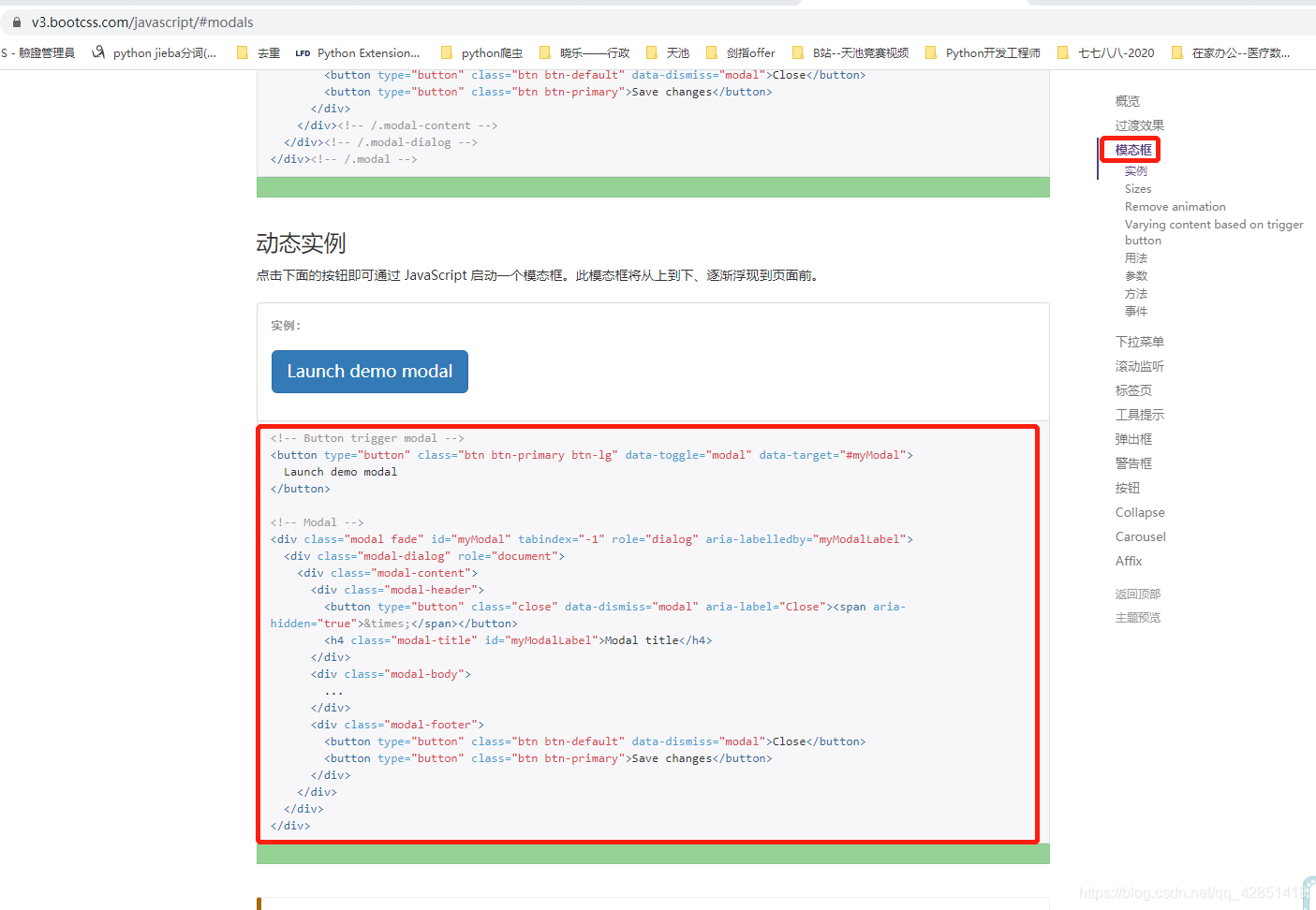Click the Button trigger modal comment line

(367, 438)
